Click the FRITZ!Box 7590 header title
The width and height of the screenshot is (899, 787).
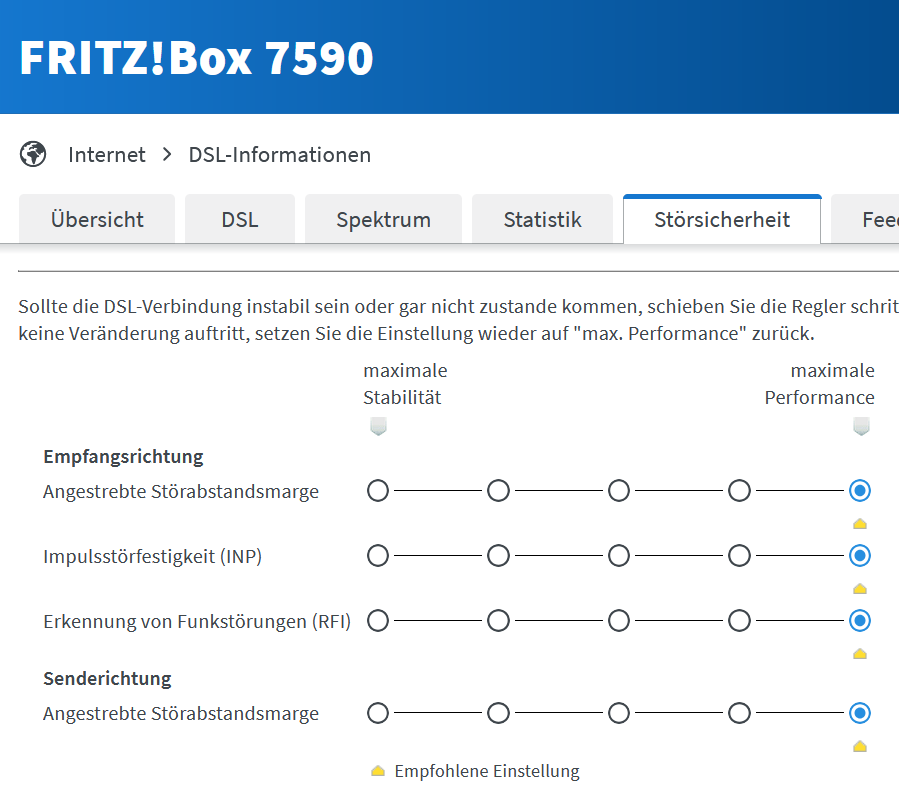coord(196,58)
